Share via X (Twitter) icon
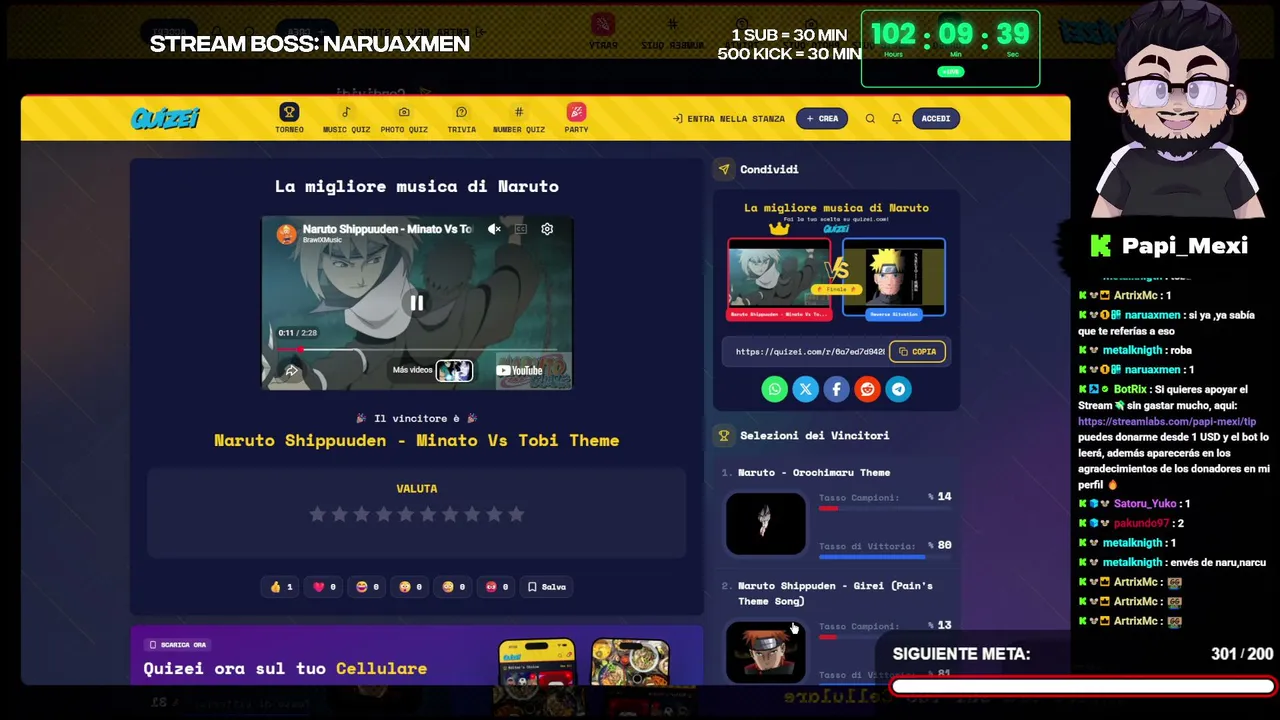Viewport: 1280px width, 720px height. pyautogui.click(x=805, y=389)
